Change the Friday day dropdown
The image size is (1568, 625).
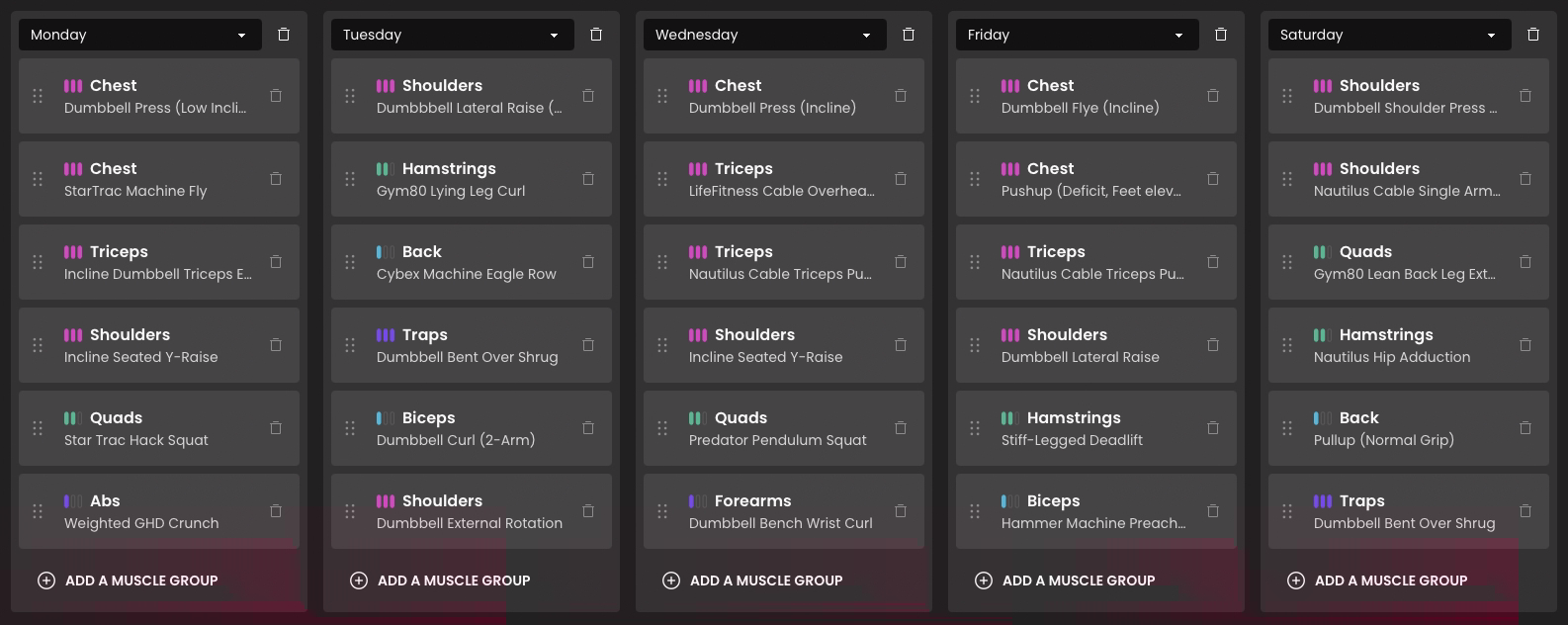coord(1077,35)
